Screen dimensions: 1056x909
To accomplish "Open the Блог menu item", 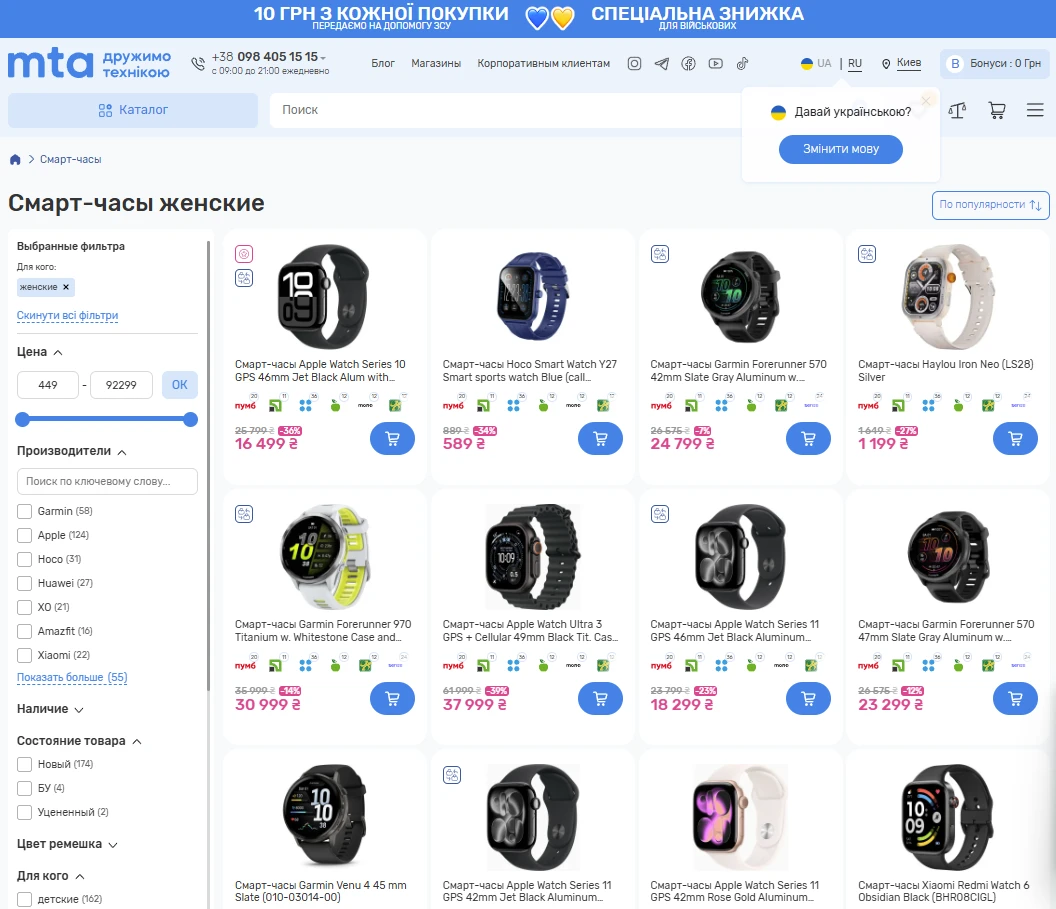I will [383, 63].
